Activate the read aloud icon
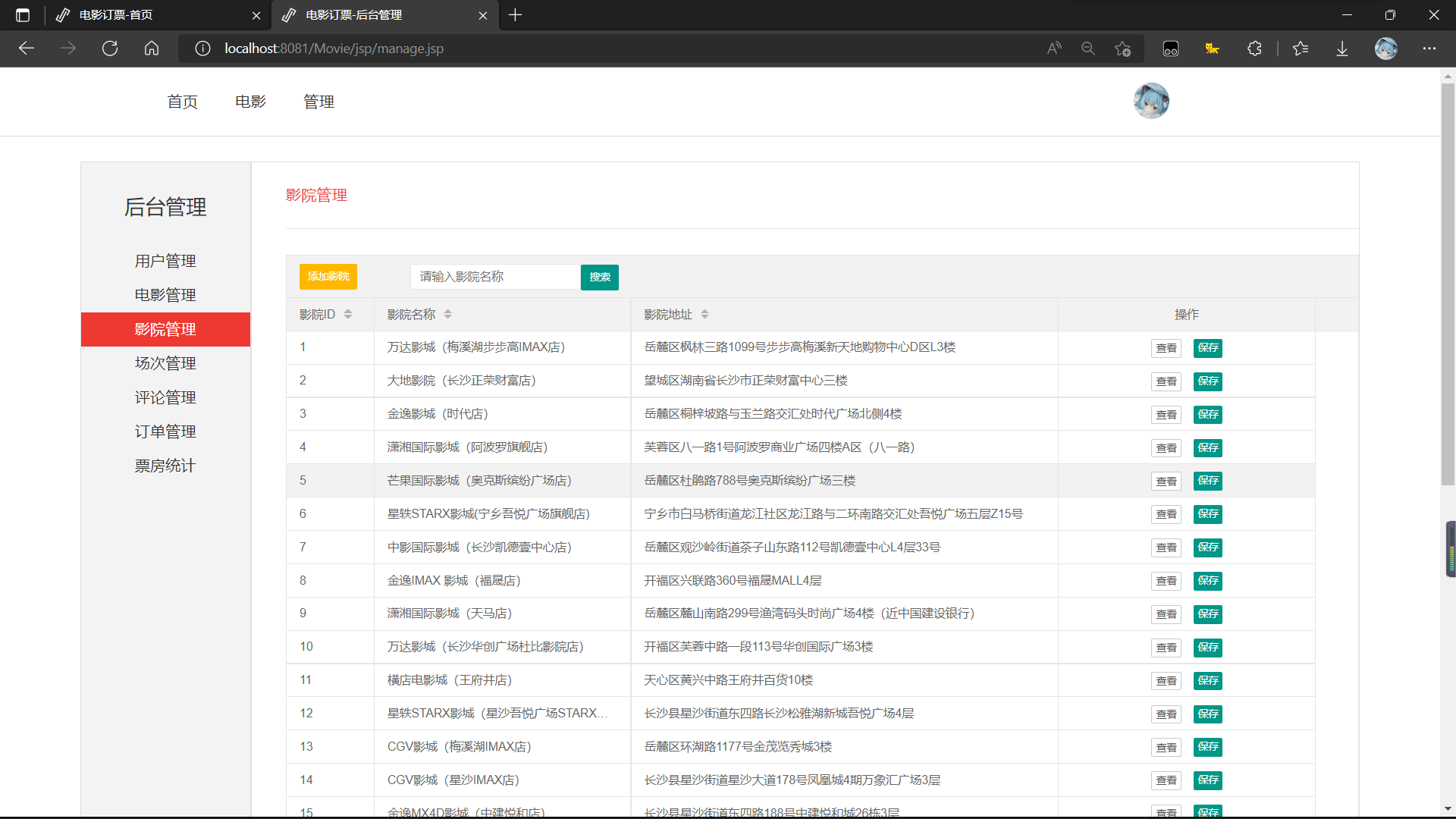 click(x=1054, y=48)
